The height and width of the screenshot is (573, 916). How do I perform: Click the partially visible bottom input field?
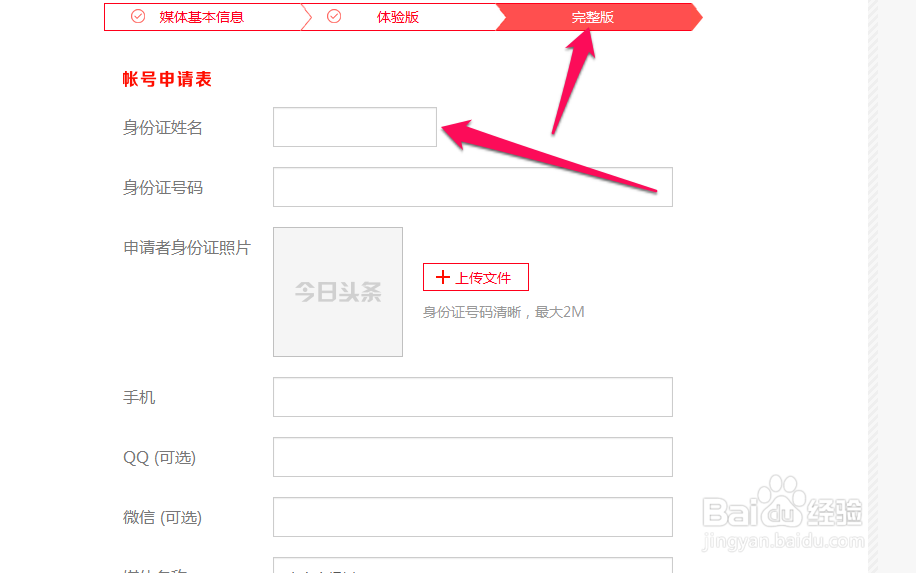pos(473,565)
